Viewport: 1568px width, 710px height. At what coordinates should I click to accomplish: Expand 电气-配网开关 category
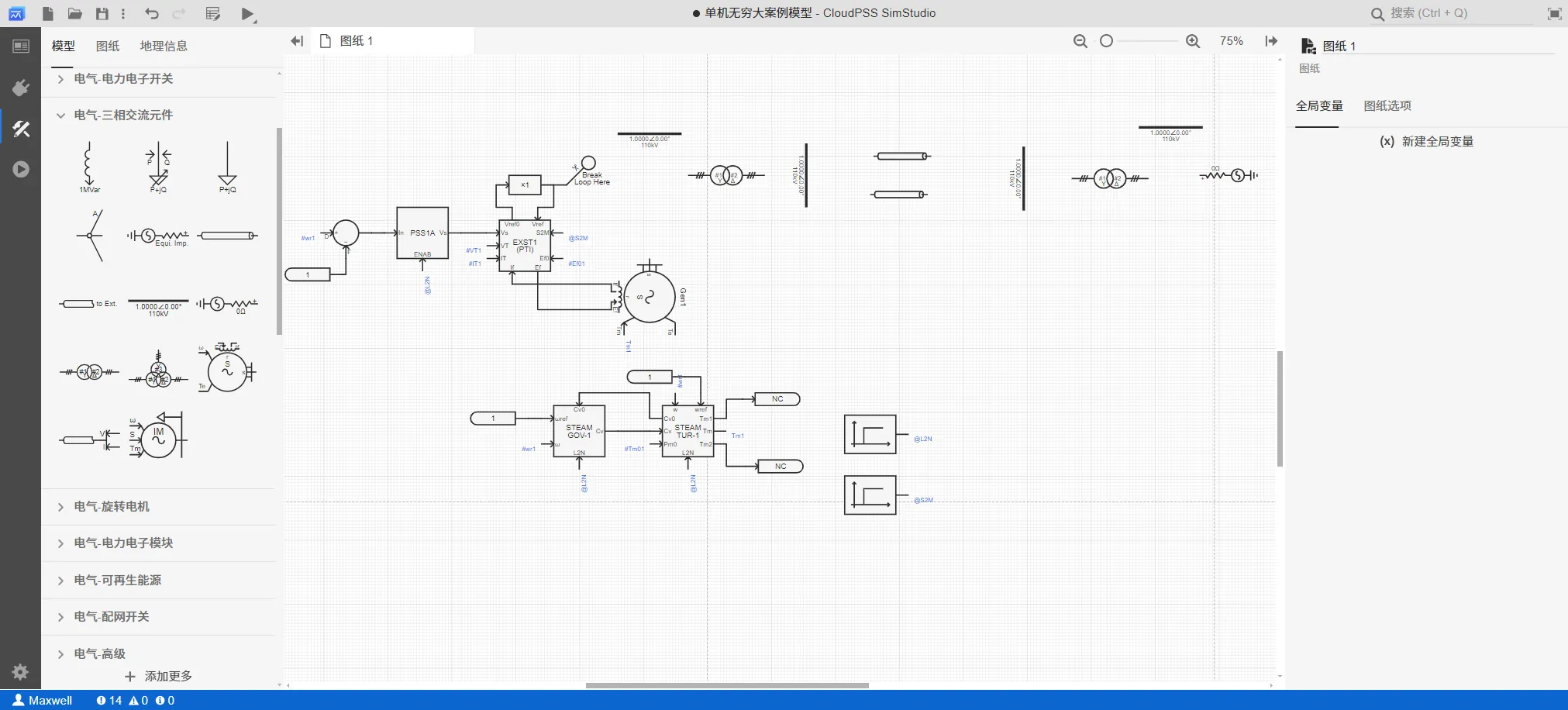[x=159, y=617]
